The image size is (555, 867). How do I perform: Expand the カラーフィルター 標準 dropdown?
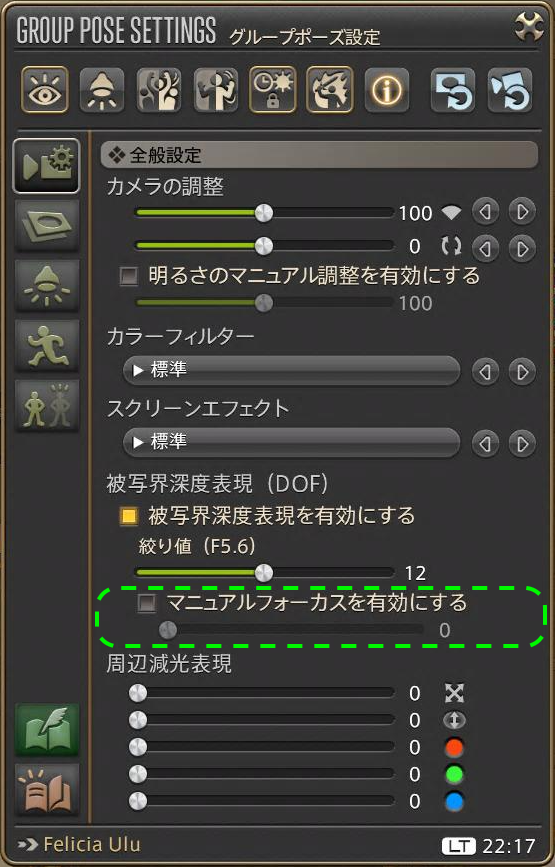click(291, 370)
